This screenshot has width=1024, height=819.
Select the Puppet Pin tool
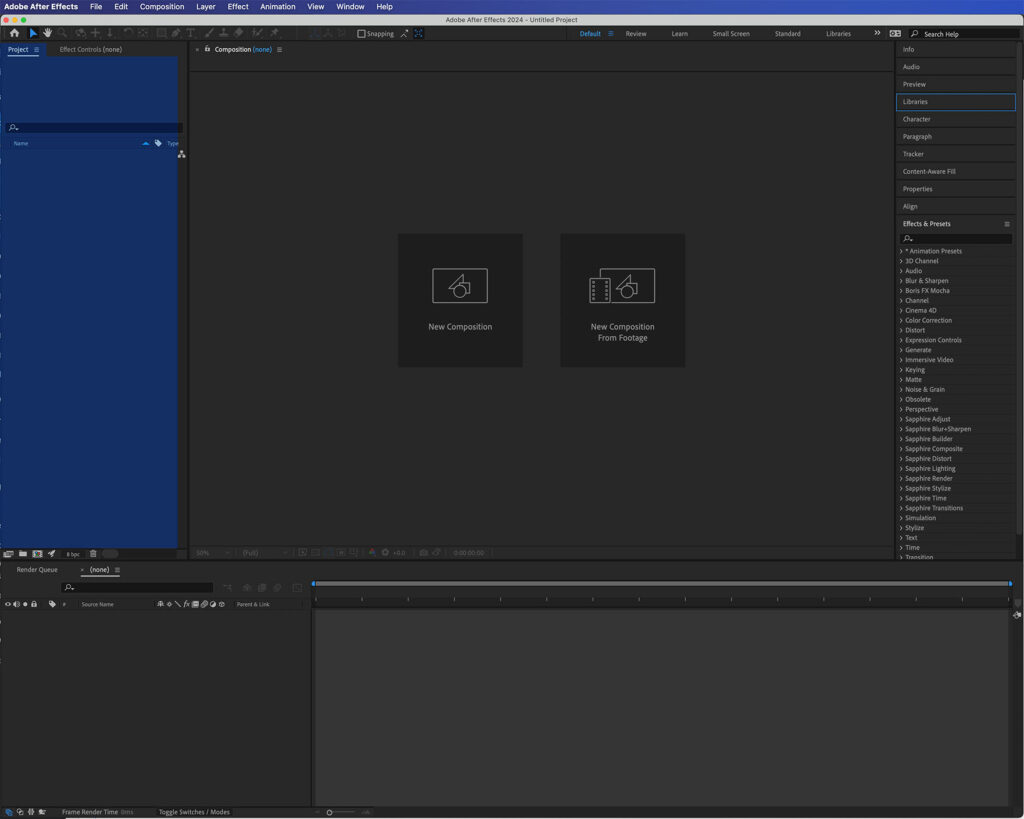274,33
